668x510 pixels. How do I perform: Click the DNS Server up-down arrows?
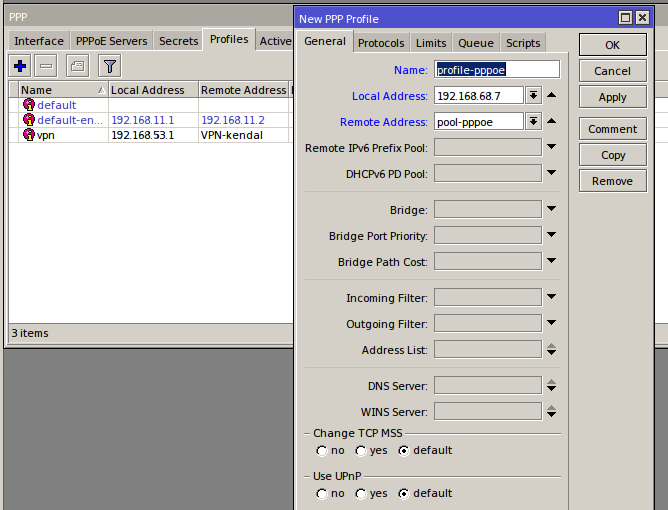coord(551,386)
